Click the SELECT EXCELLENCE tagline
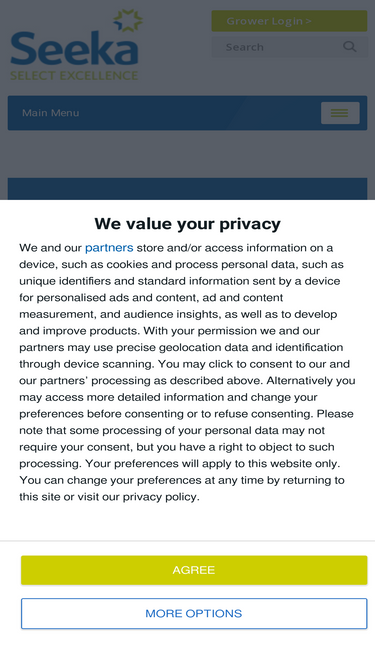Screen dimensions: 375x667 tap(74, 76)
